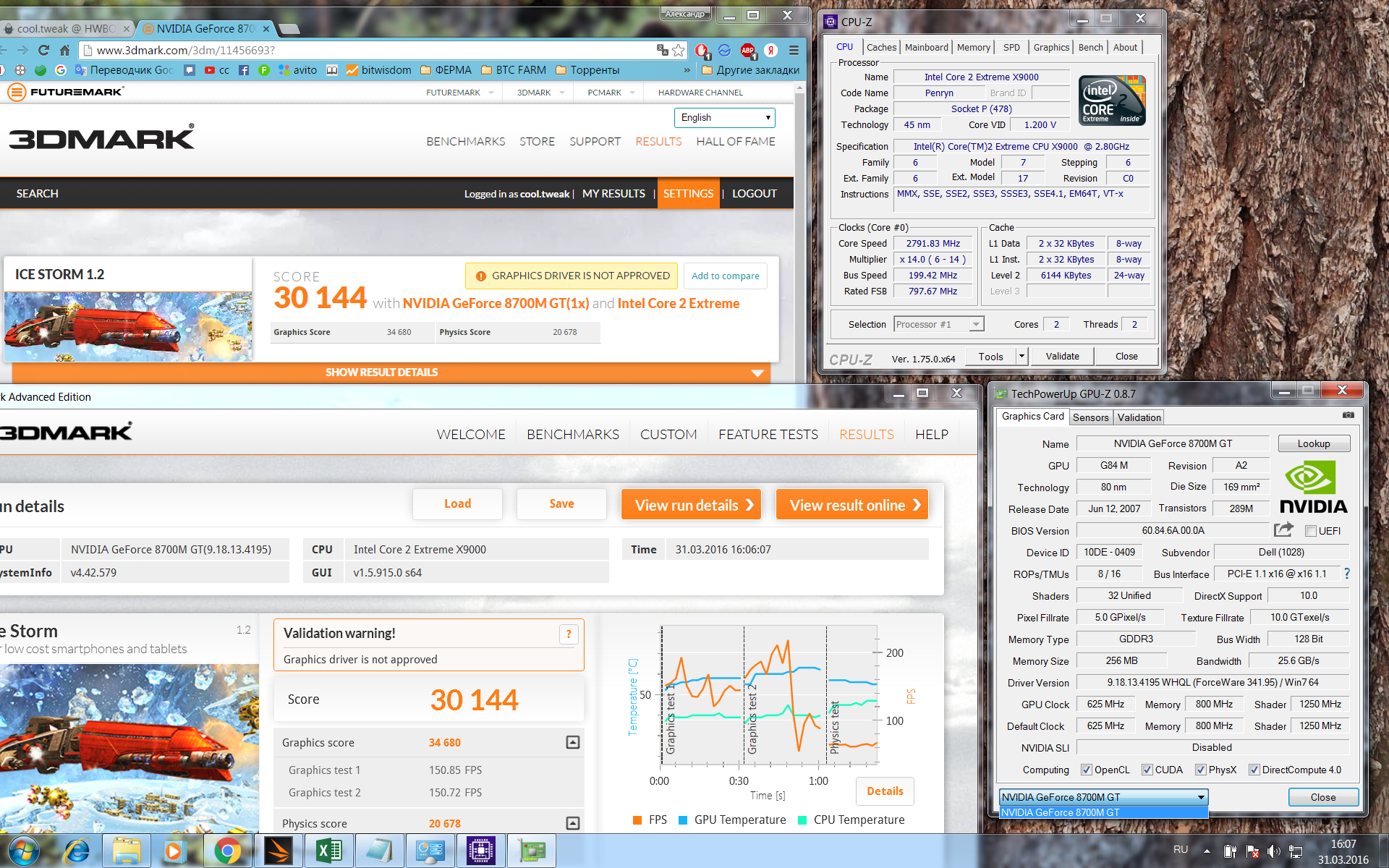The height and width of the screenshot is (868, 1389).
Task: Click the MY RESULTS link
Action: pos(613,194)
